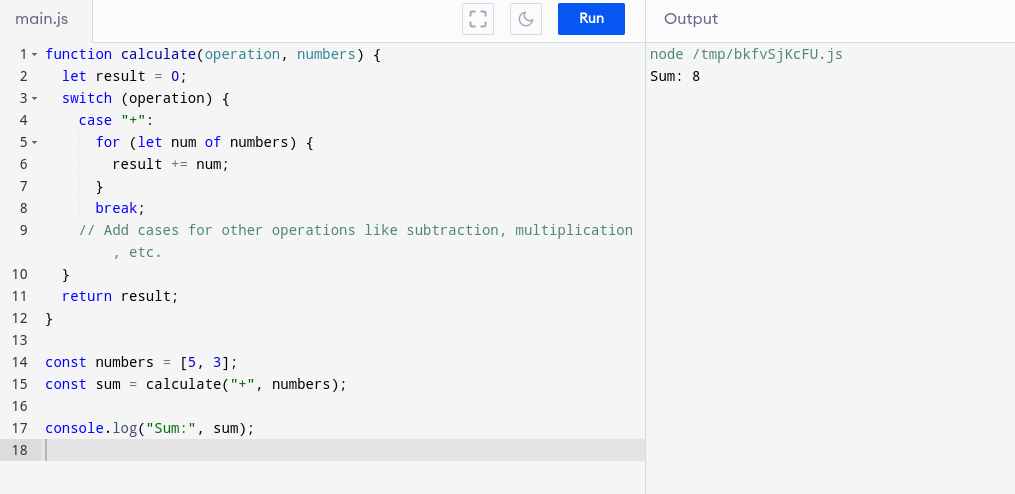The height and width of the screenshot is (494, 1015).
Task: Click the 'return result;' line
Action: tap(120, 297)
